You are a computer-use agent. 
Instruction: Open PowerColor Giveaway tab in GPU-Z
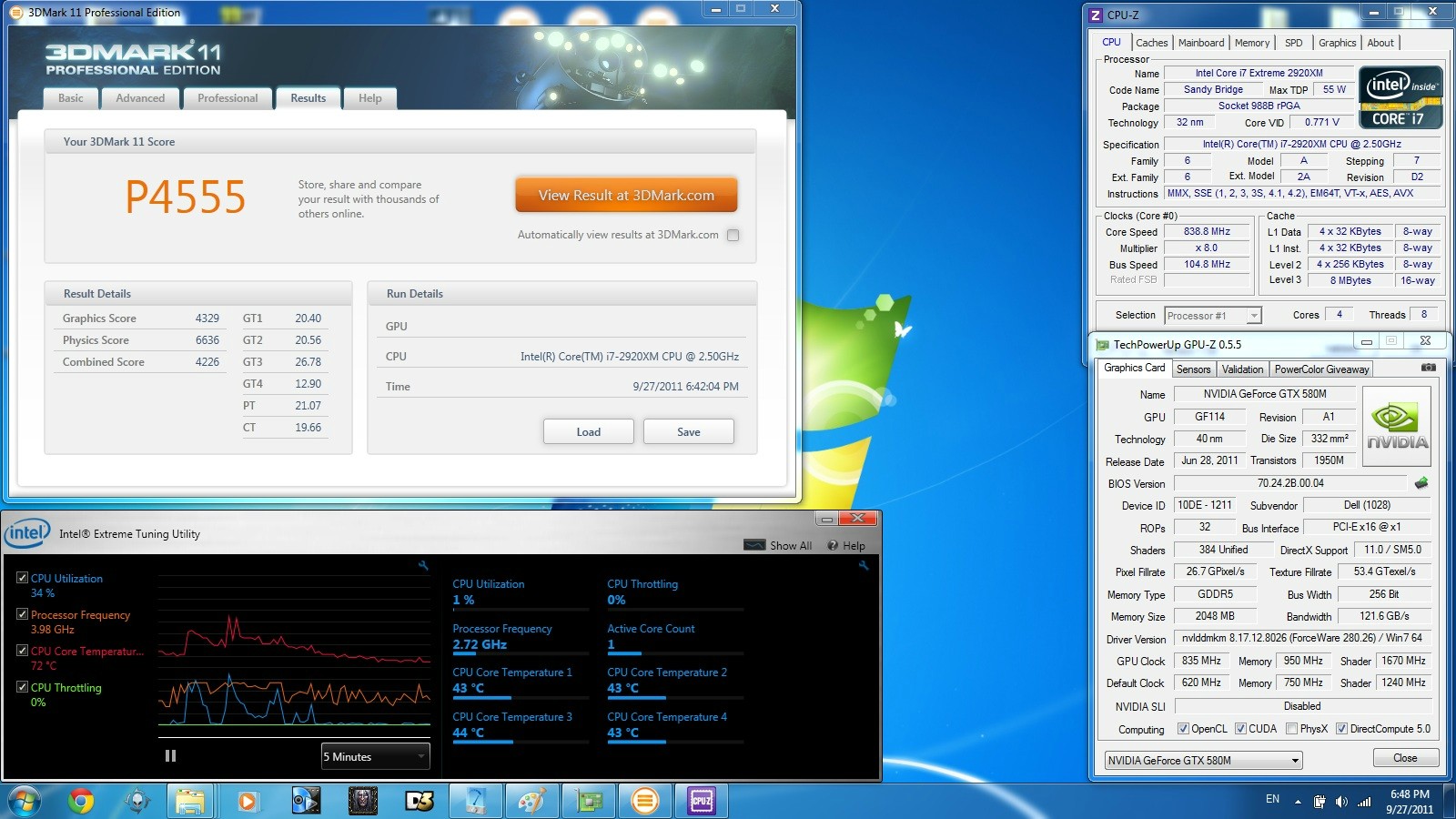click(1321, 369)
